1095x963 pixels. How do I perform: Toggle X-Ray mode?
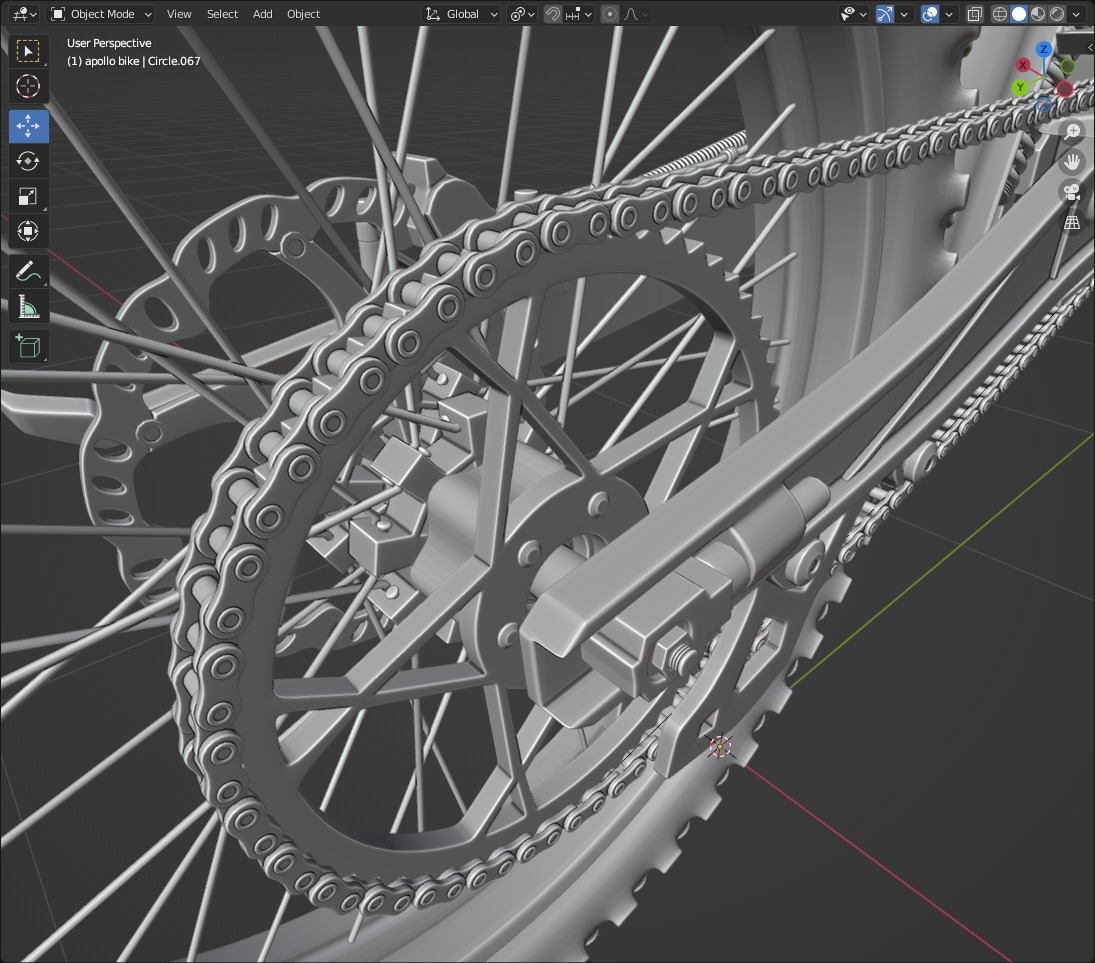(974, 14)
